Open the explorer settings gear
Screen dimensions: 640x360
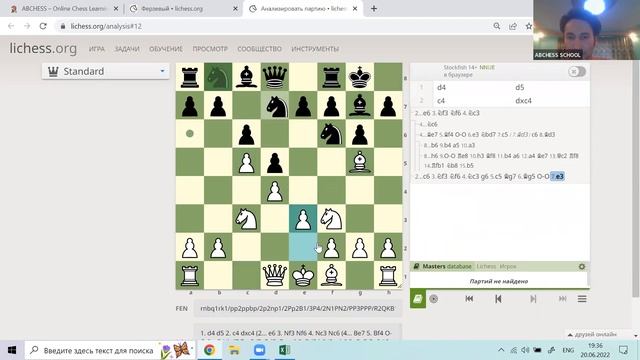coord(582,267)
